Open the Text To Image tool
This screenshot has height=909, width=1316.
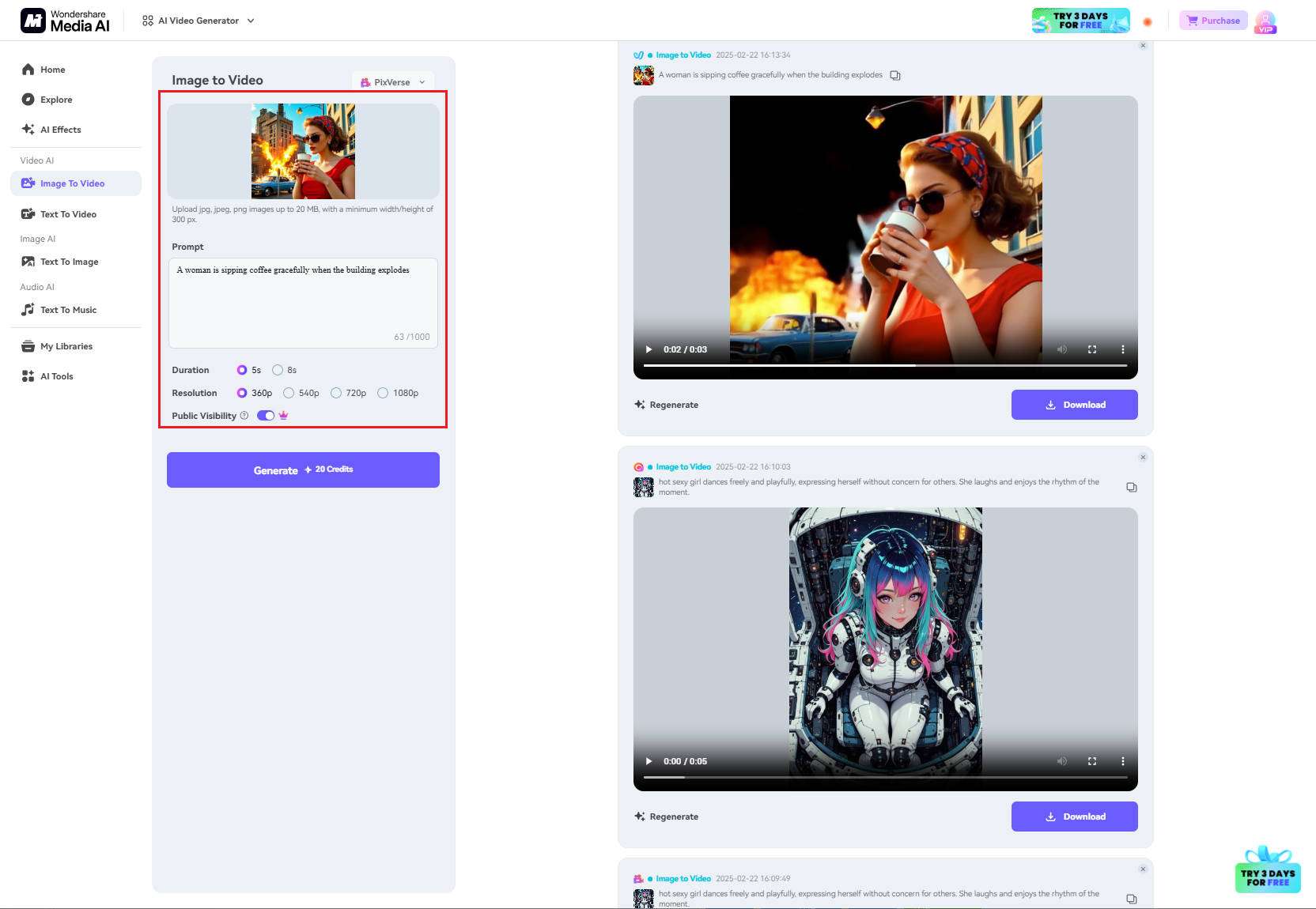69,262
